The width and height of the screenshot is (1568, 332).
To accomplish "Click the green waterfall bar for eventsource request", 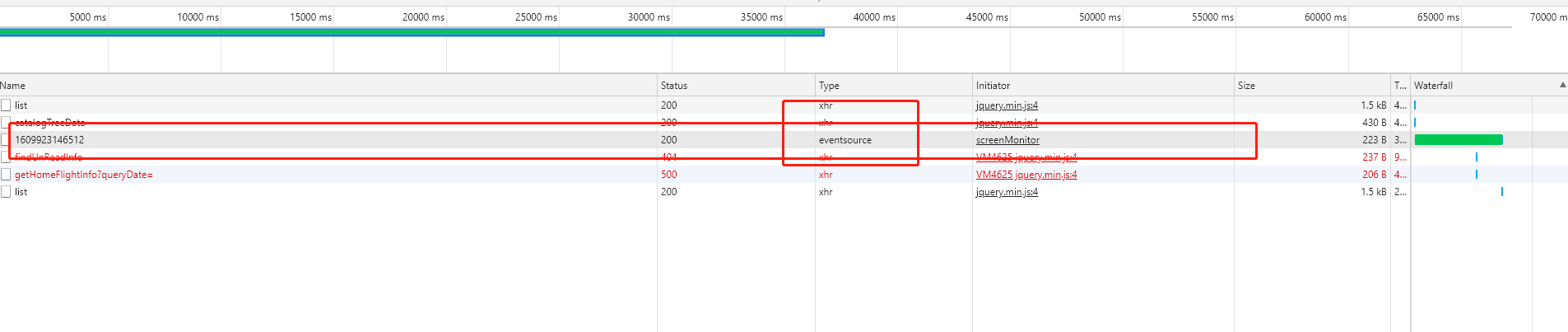I will click(x=1458, y=140).
